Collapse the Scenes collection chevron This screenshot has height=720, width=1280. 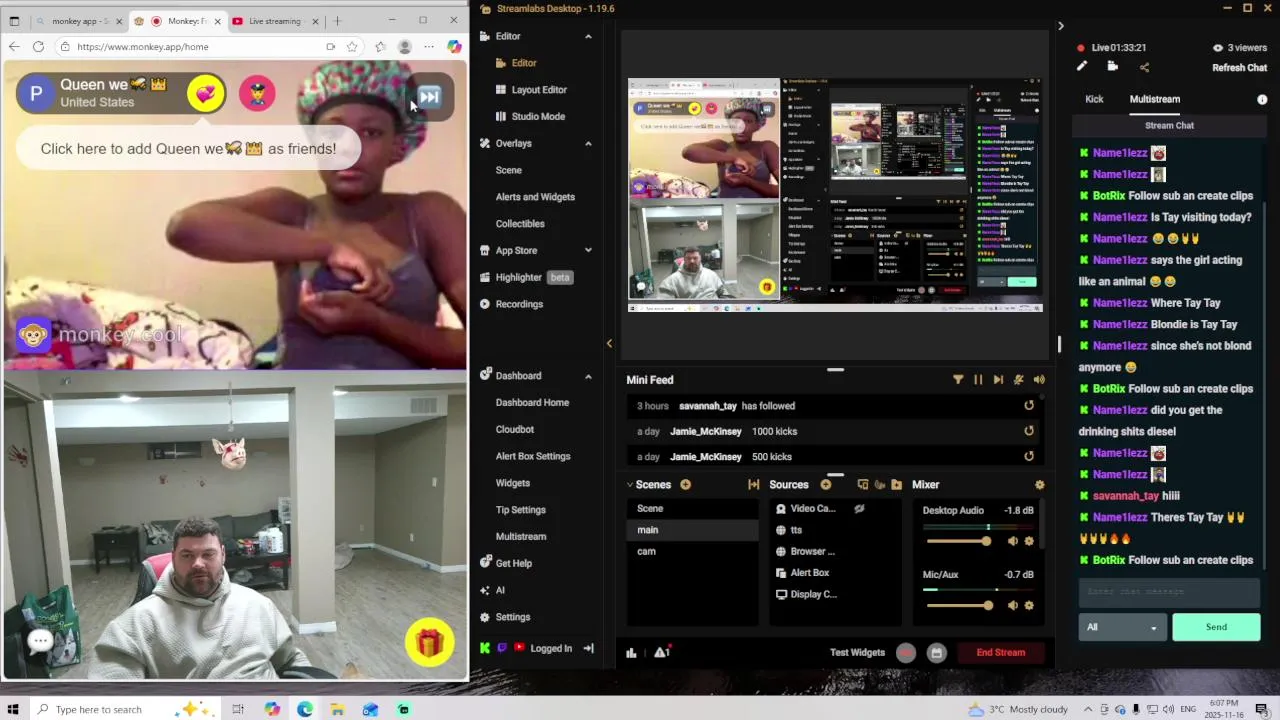pyautogui.click(x=630, y=485)
